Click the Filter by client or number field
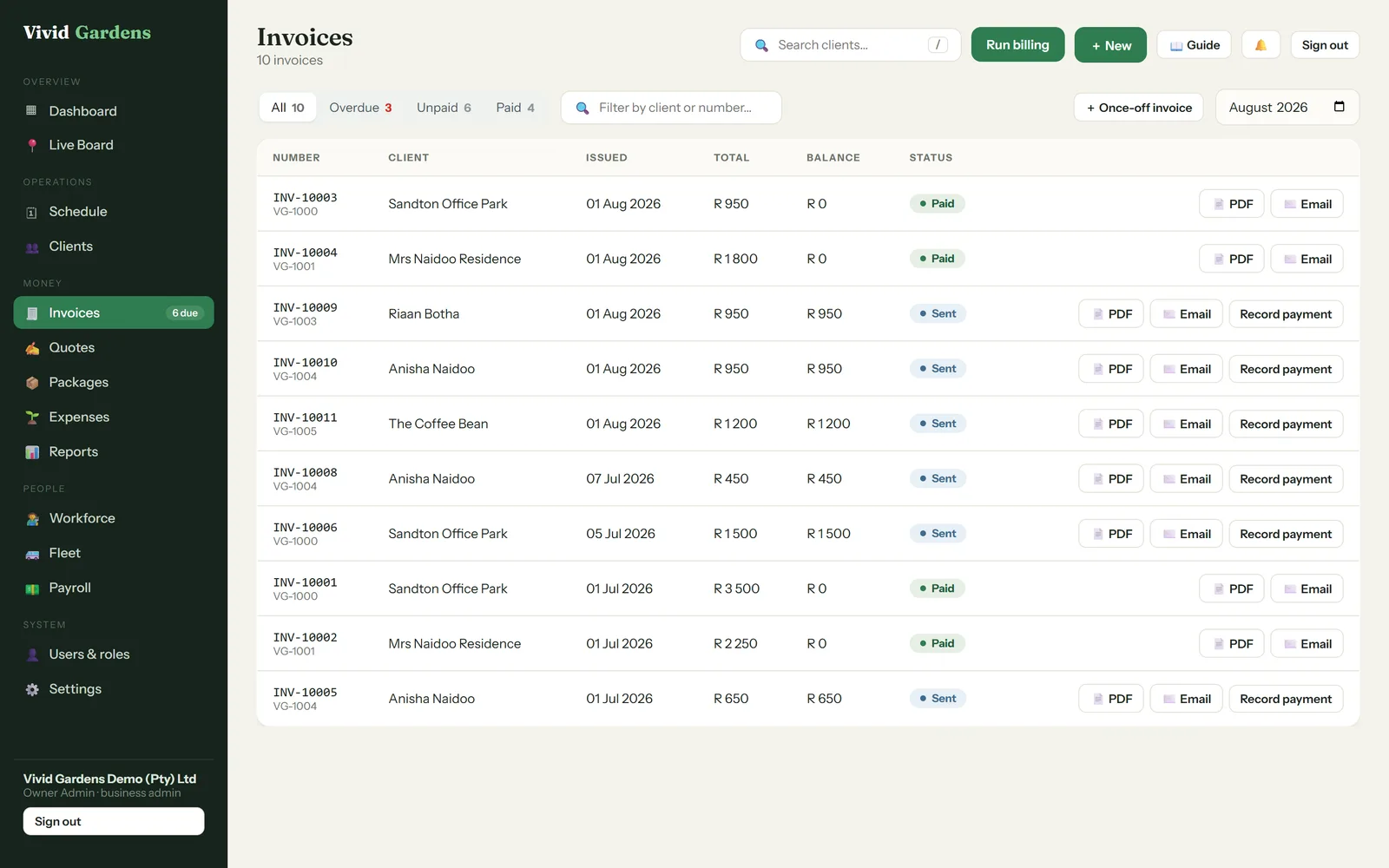The height and width of the screenshot is (868, 1389). [x=671, y=108]
